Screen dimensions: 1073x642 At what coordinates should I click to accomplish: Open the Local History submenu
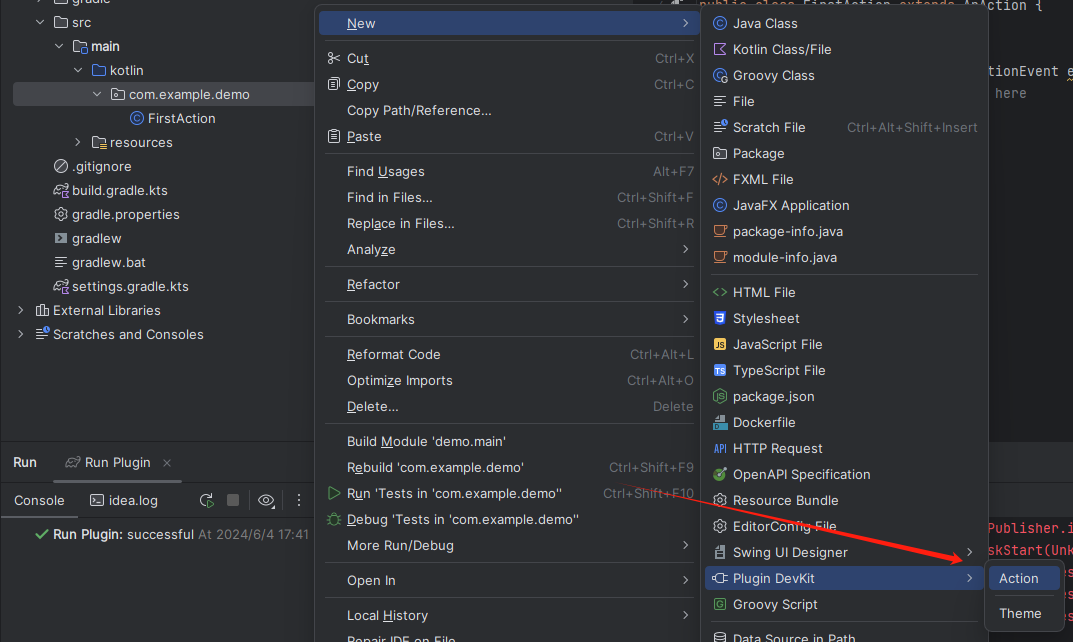point(509,615)
